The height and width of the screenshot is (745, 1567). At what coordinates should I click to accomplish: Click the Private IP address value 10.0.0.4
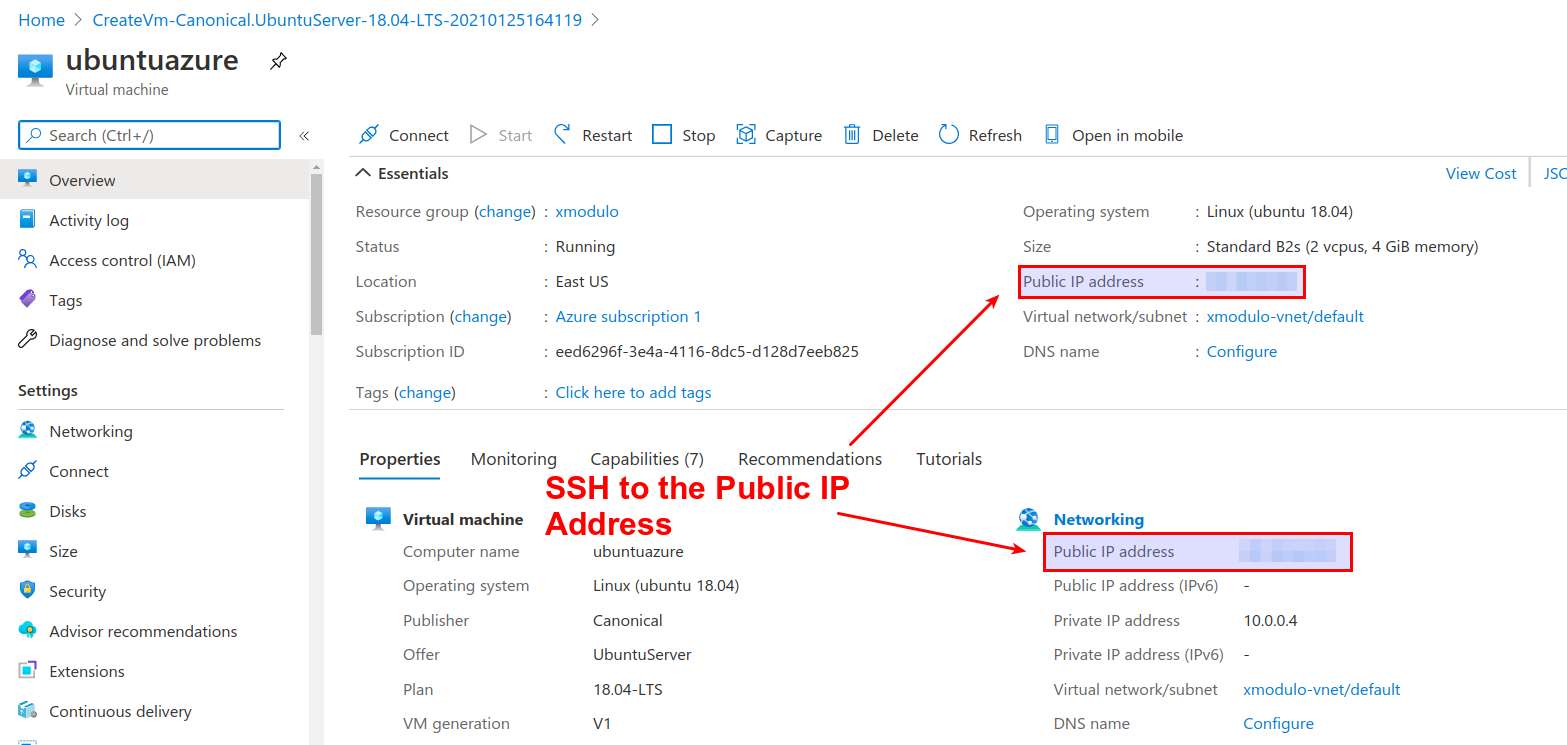pyautogui.click(x=1270, y=621)
